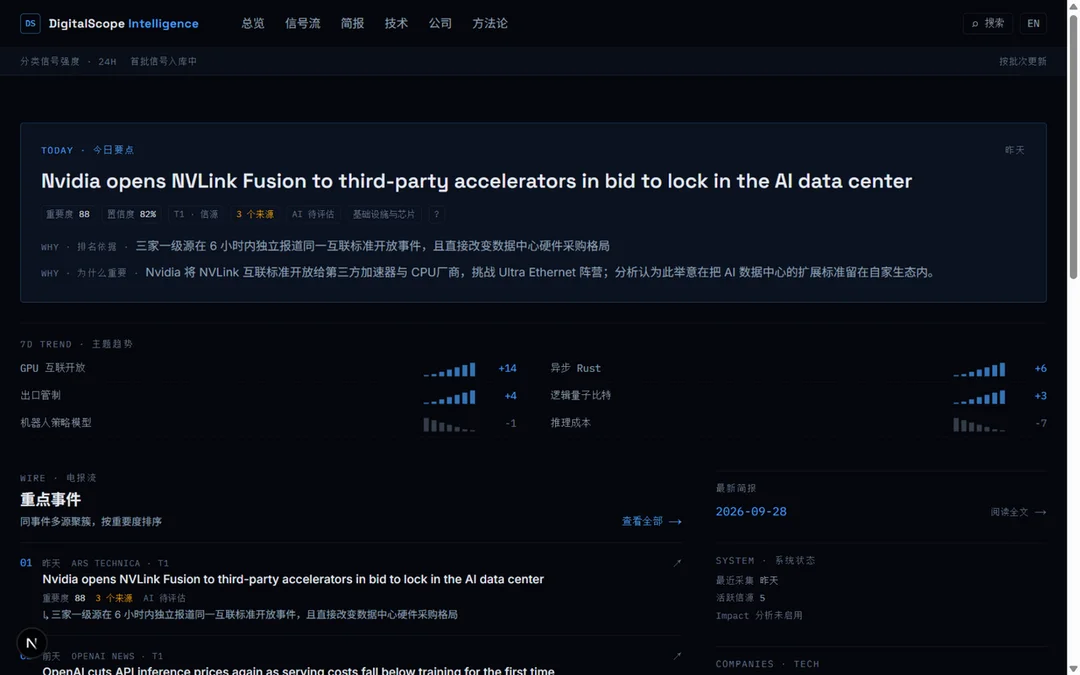Click the sparkline bars for 异步 Rust
Image resolution: width=1080 pixels, height=675 pixels.
pos(979,370)
